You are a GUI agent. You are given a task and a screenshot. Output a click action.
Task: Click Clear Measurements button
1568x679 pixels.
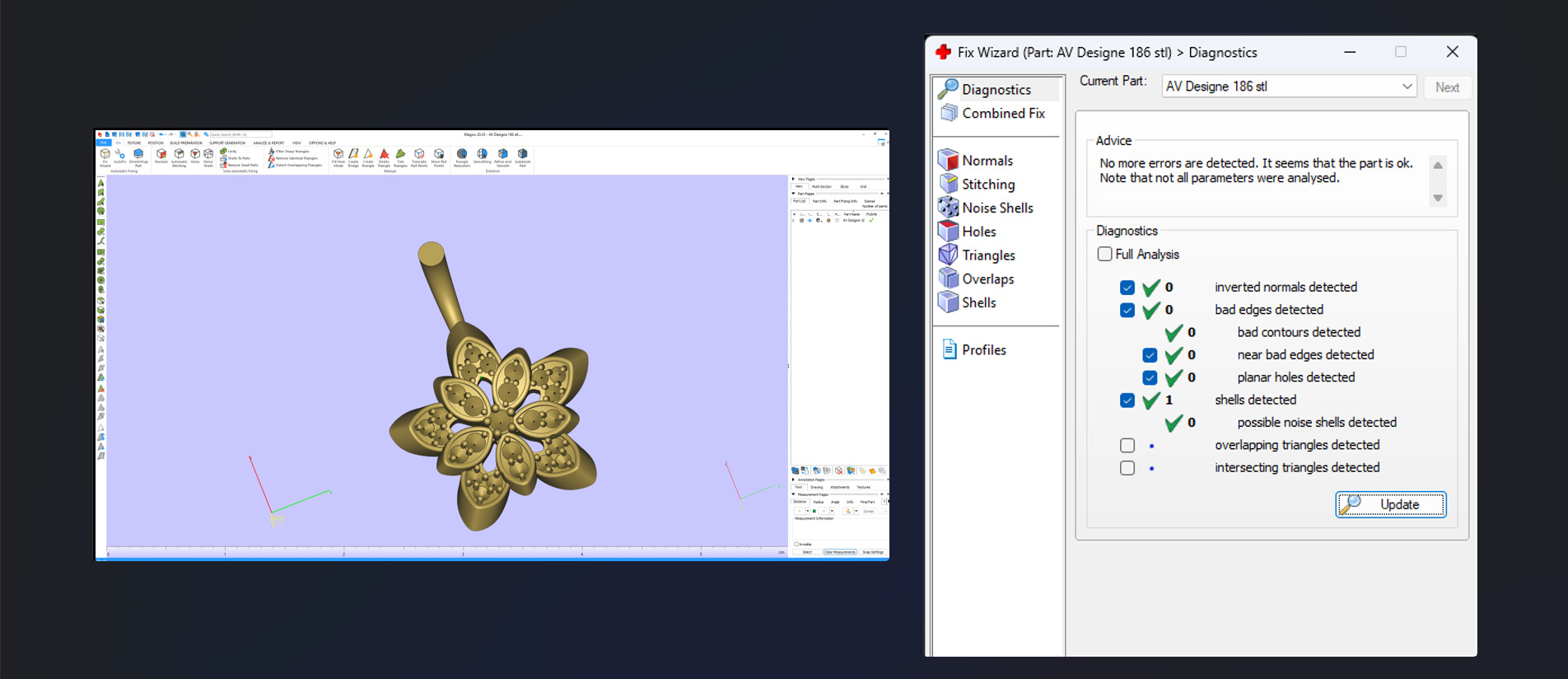coord(840,552)
